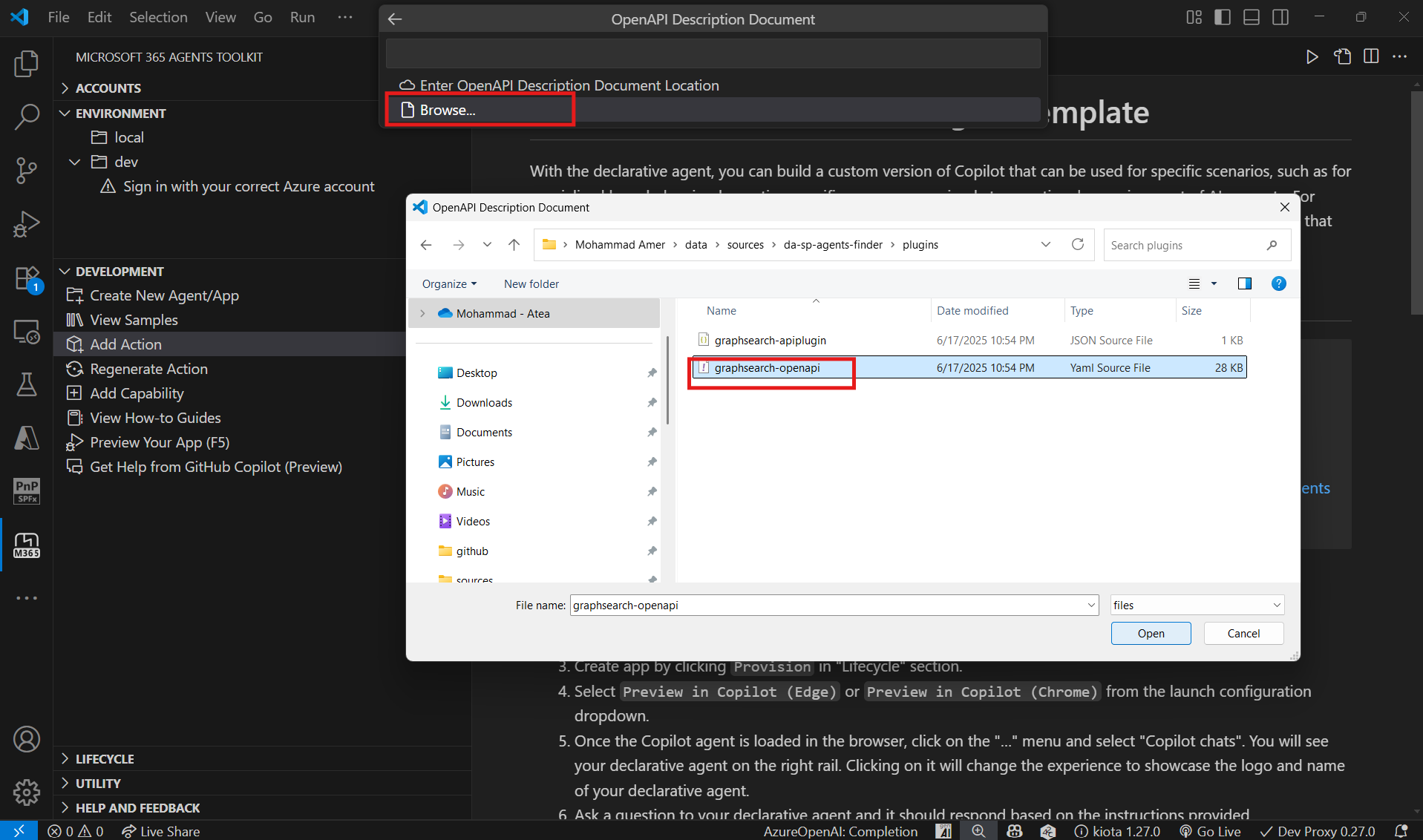This screenshot has height=840, width=1423.
Task: Click Live Share in status bar
Action: (x=161, y=831)
